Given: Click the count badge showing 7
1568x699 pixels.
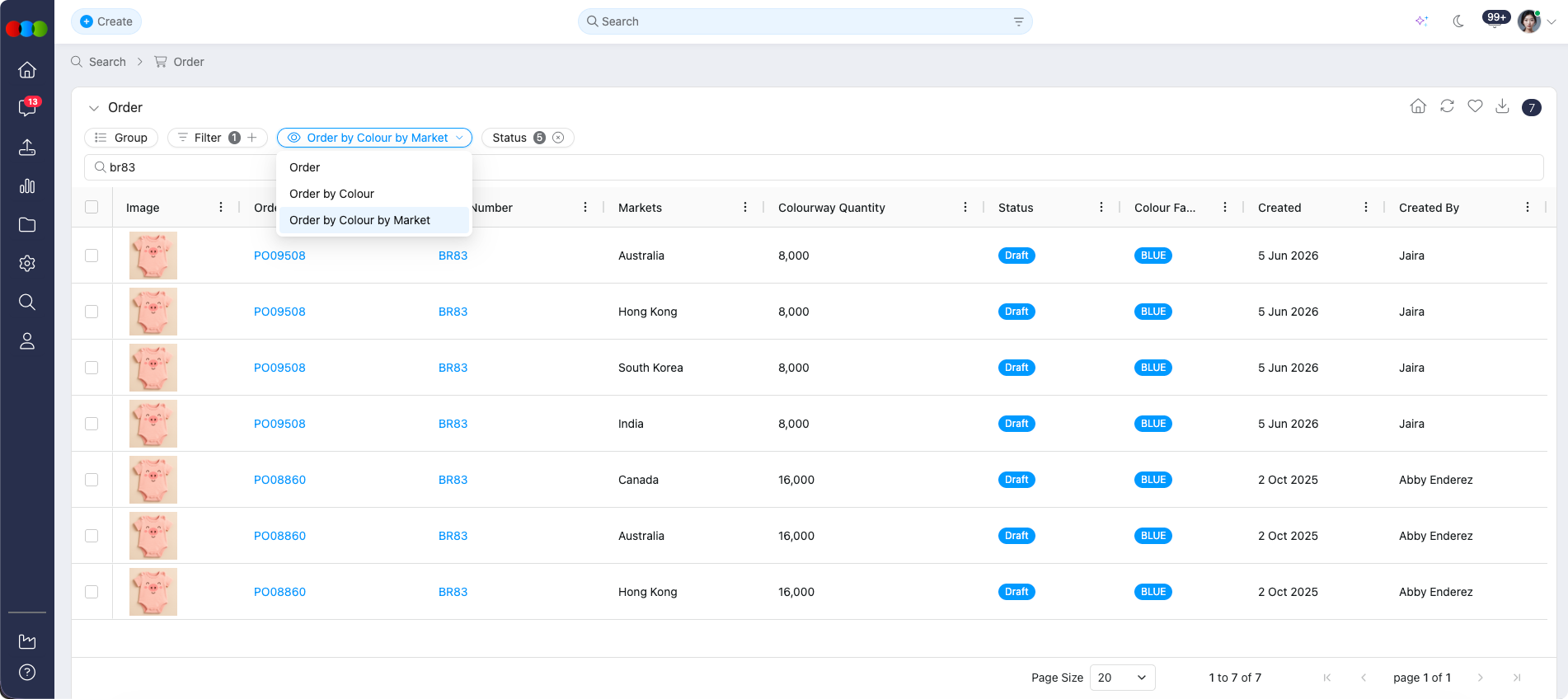Looking at the screenshot, I should tap(1532, 107).
